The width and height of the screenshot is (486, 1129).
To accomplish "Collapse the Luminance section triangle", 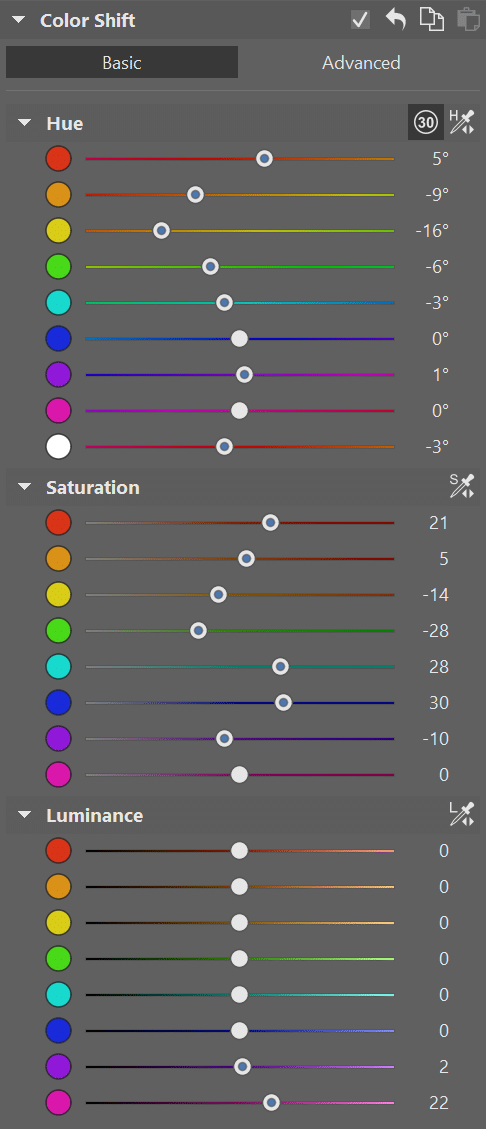I will (25, 815).
